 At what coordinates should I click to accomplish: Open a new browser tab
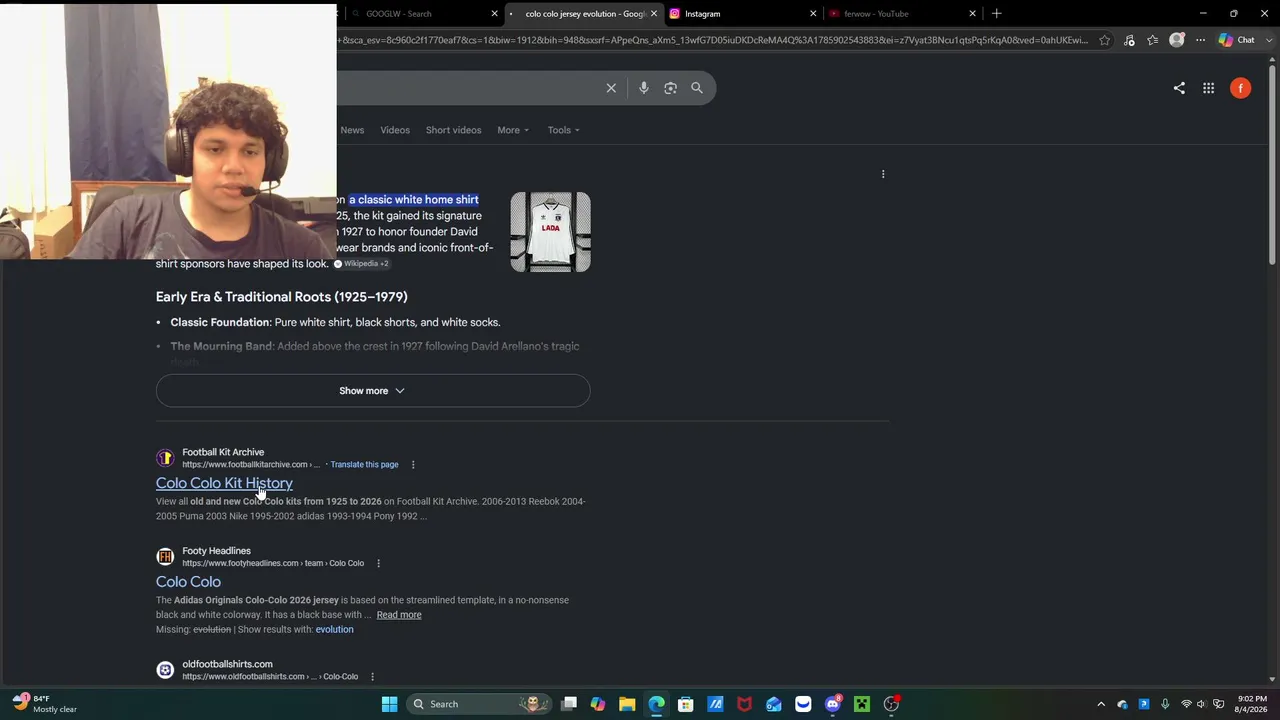click(x=996, y=14)
